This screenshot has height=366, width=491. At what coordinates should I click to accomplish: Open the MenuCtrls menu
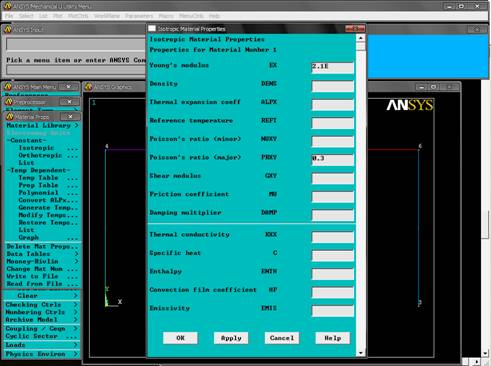click(x=191, y=16)
